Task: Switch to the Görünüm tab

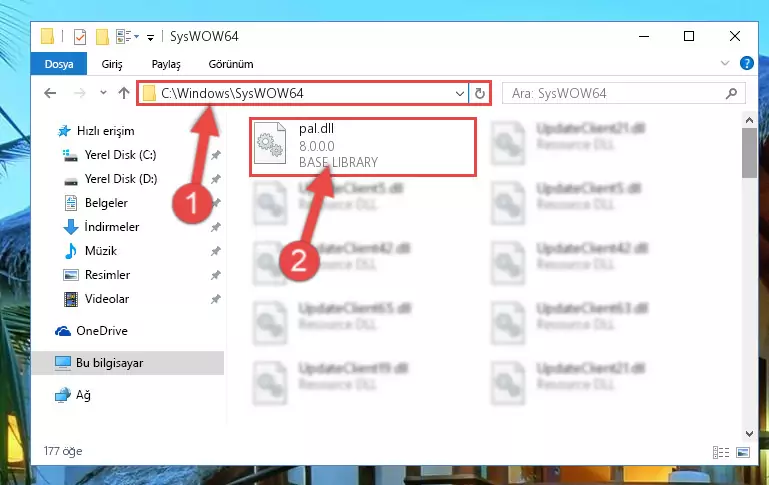Action: pos(231,64)
